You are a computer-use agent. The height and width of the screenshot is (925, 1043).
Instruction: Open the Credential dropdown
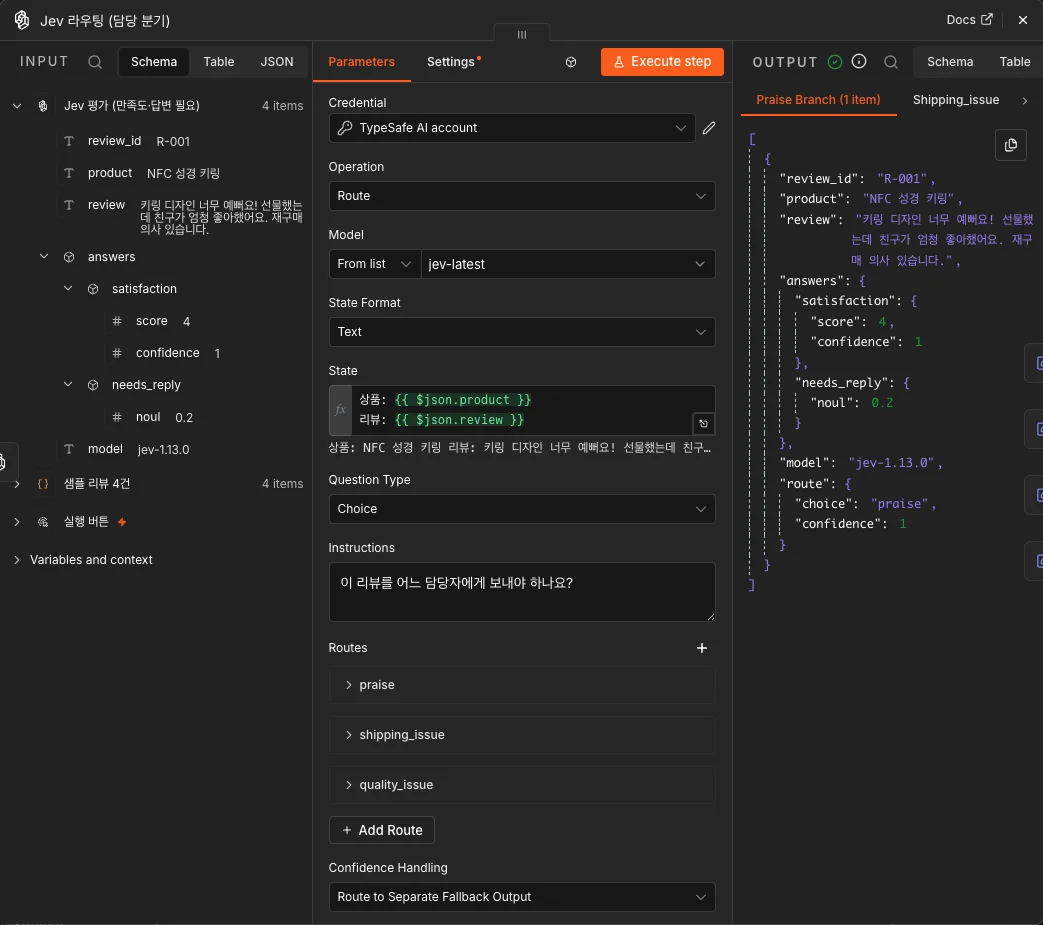[x=512, y=128]
